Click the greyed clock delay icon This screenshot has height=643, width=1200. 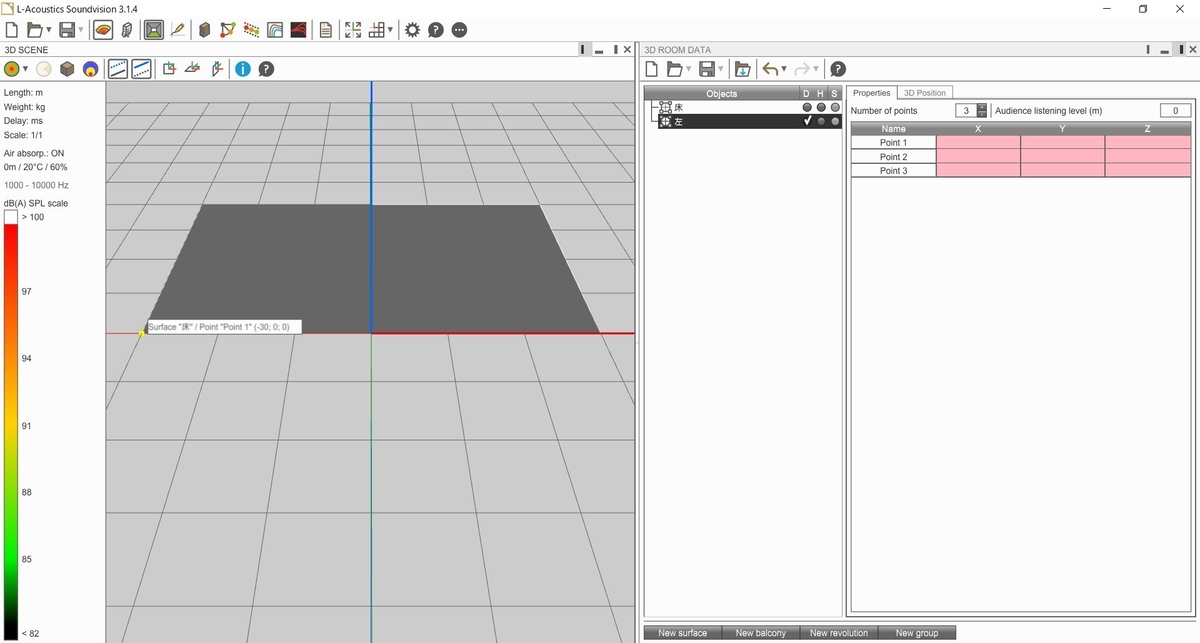click(43, 69)
